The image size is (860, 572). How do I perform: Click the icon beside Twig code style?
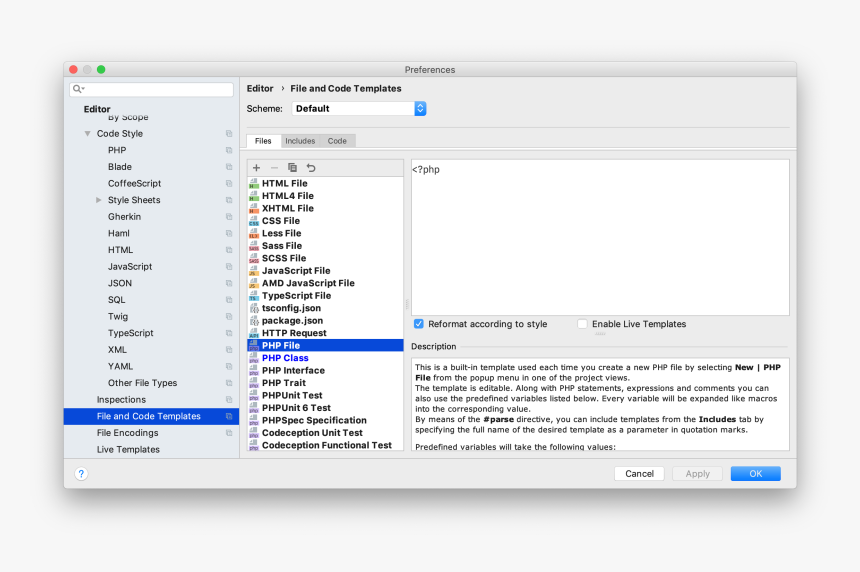point(229,316)
